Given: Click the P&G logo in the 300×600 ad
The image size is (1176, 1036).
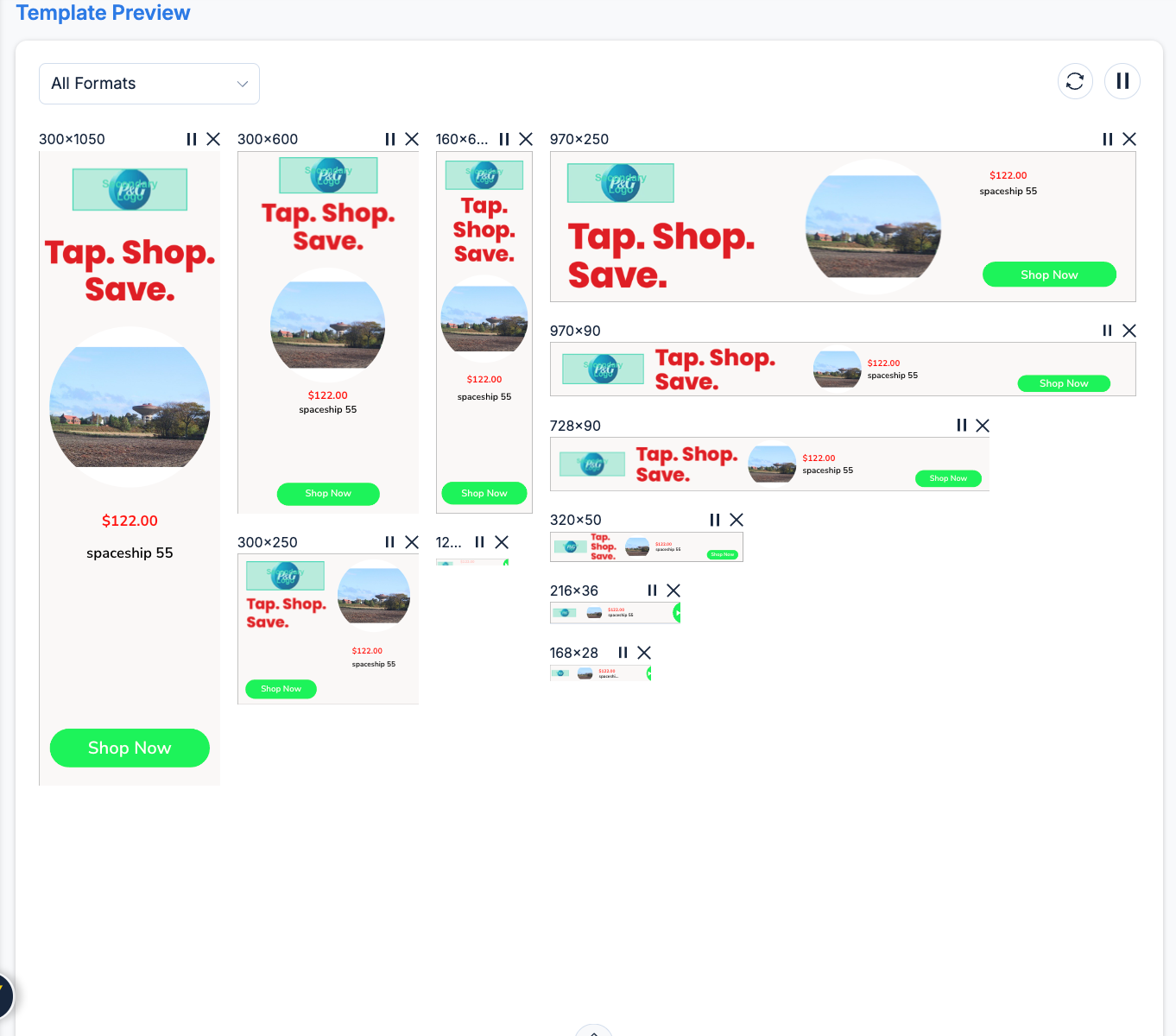Looking at the screenshot, I should tap(328, 175).
